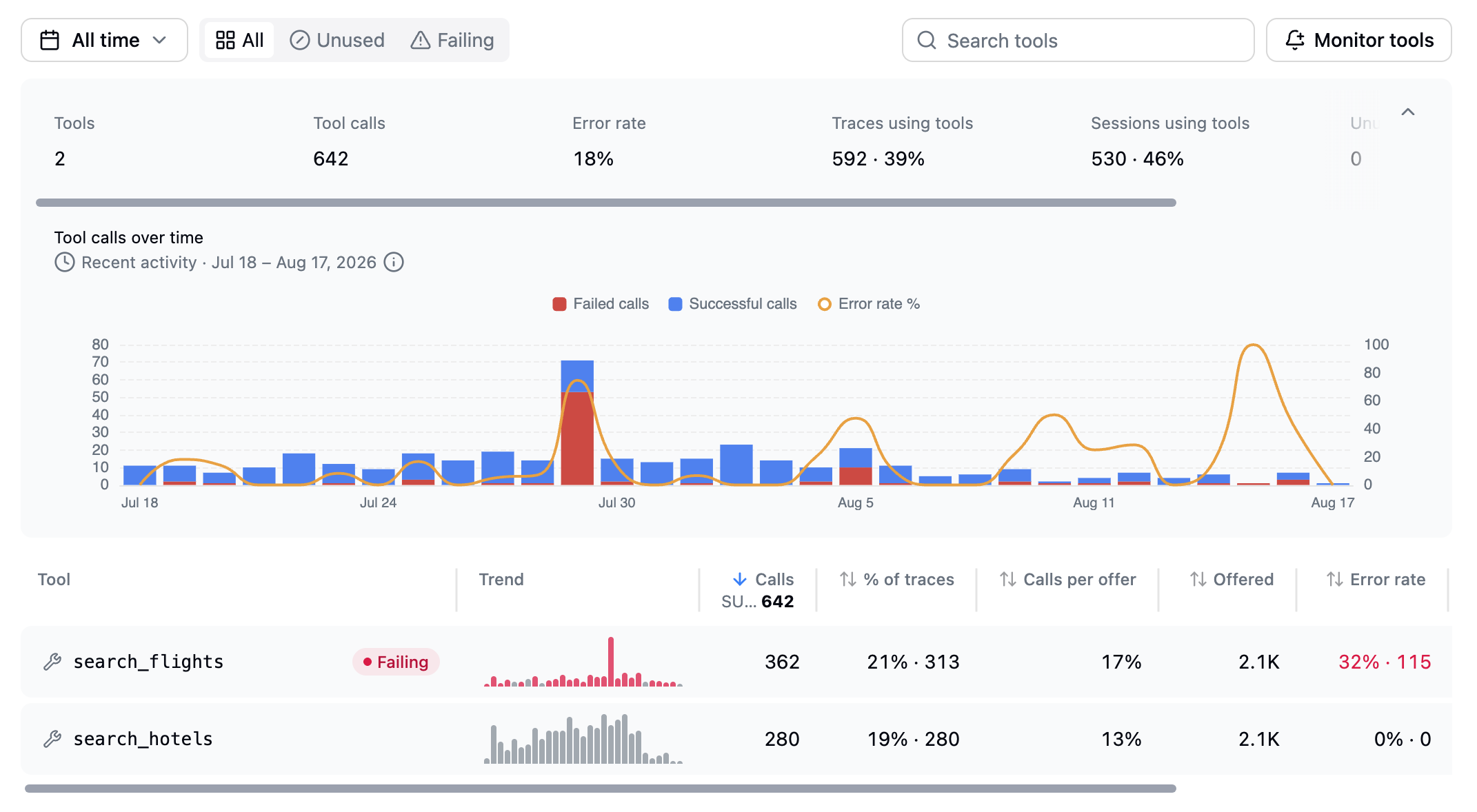The image size is (1477, 812).
Task: Click the sort arrows icon beside Error rate header
Action: click(x=1335, y=580)
